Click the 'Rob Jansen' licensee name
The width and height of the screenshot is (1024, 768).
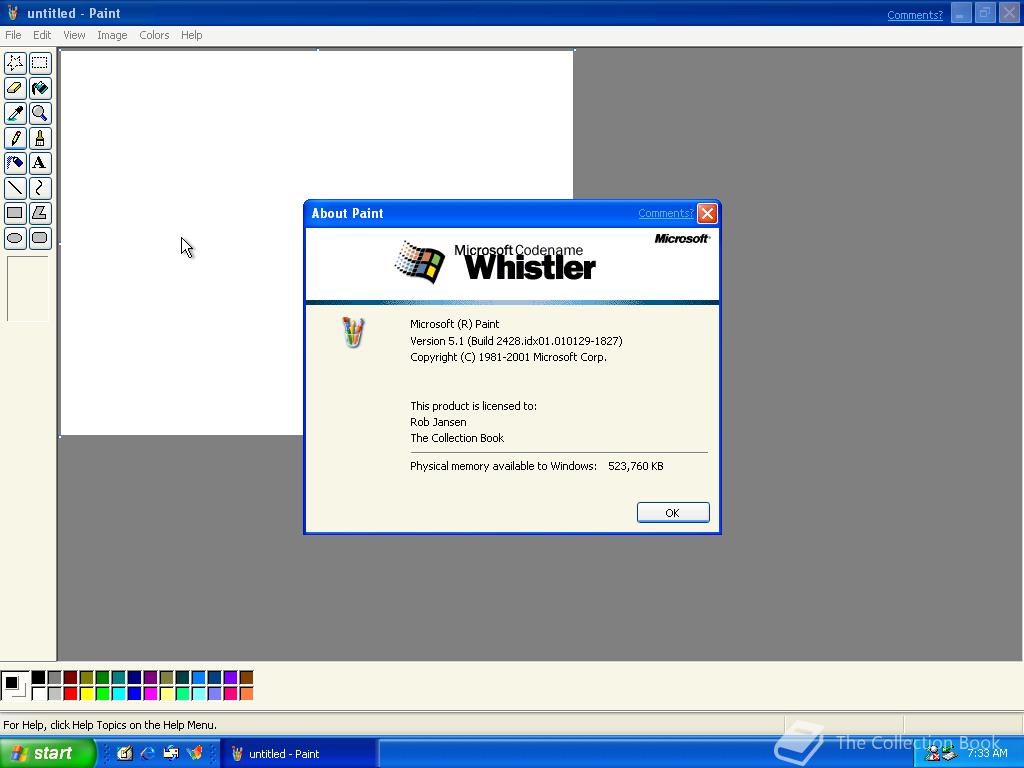click(x=438, y=422)
